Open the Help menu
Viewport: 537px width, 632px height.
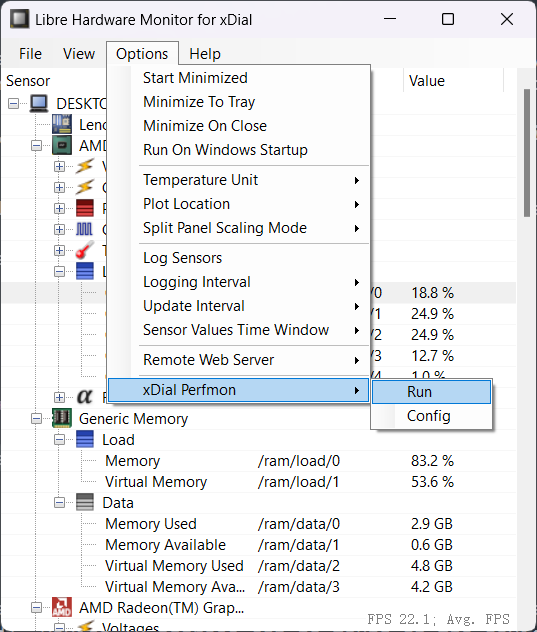[x=205, y=54]
